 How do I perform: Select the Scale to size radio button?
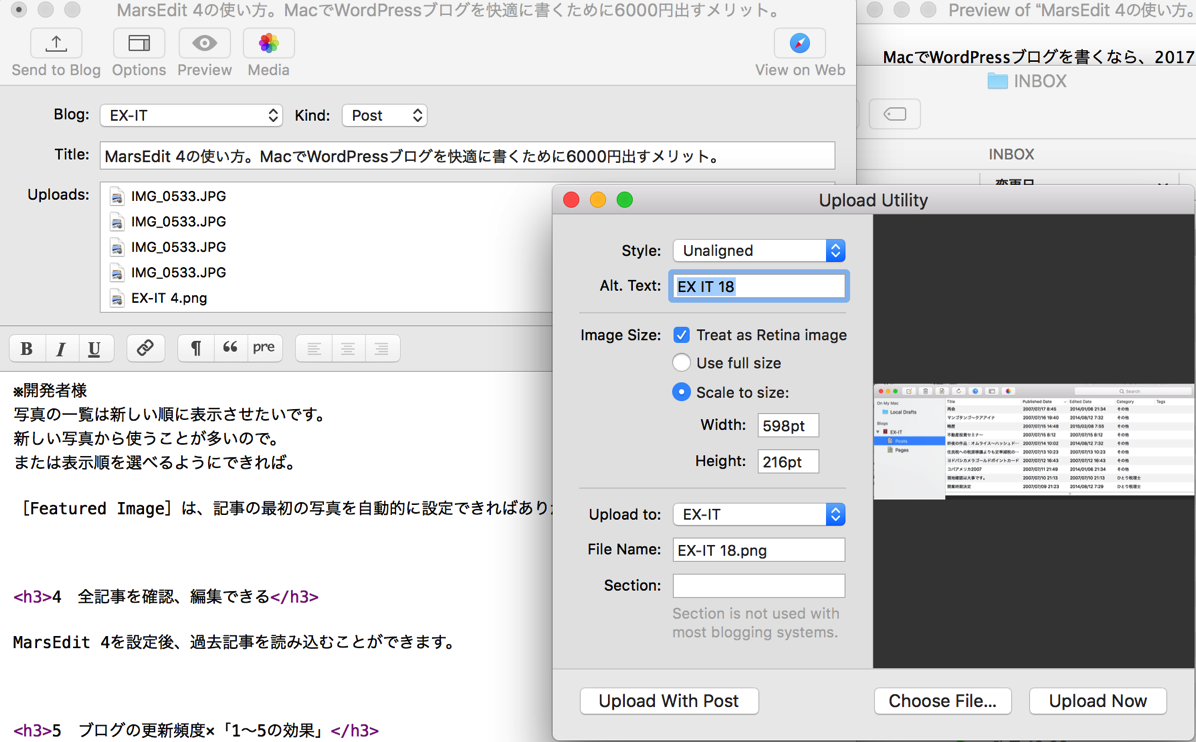pos(681,392)
